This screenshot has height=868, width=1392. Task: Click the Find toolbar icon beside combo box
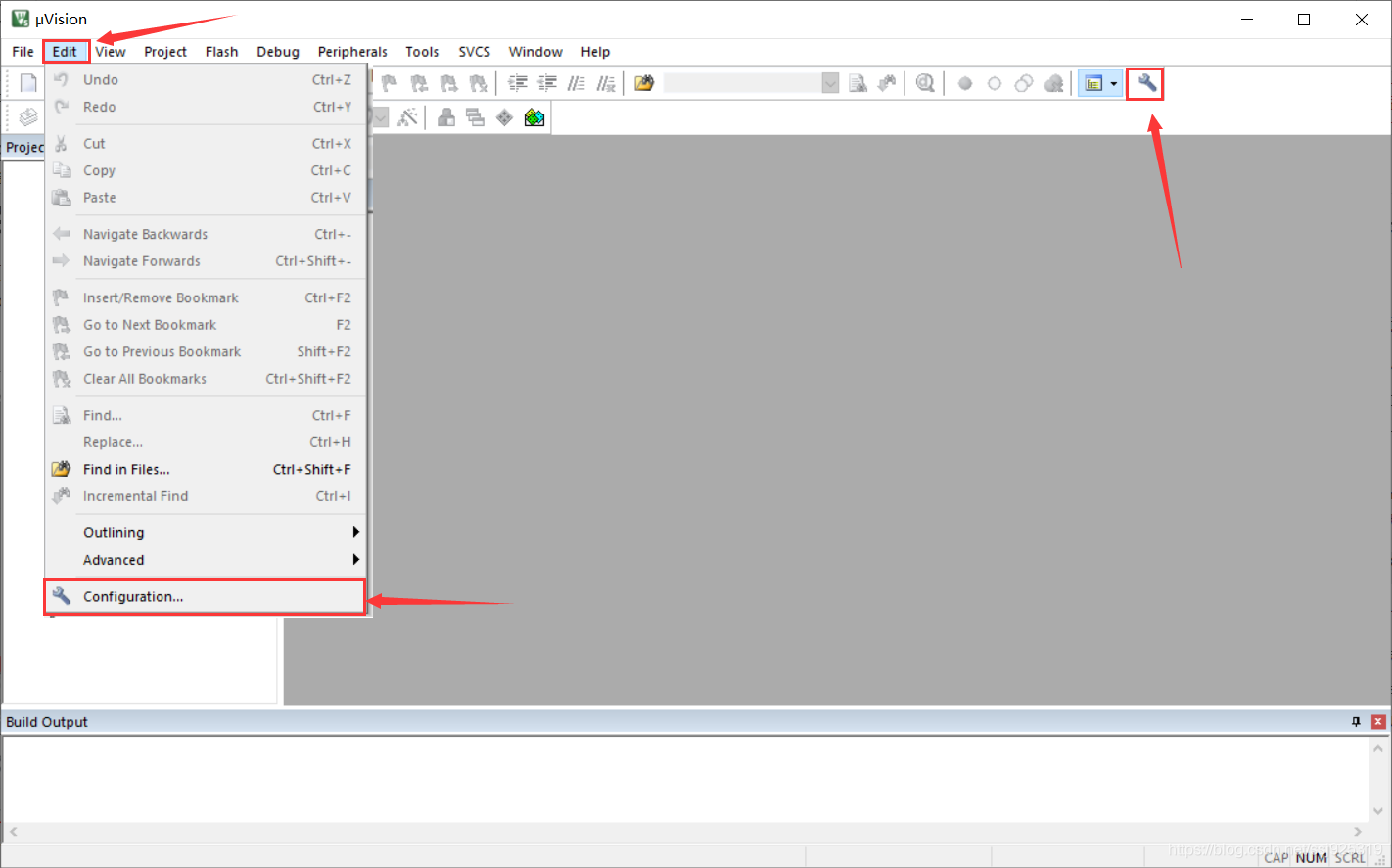858,83
